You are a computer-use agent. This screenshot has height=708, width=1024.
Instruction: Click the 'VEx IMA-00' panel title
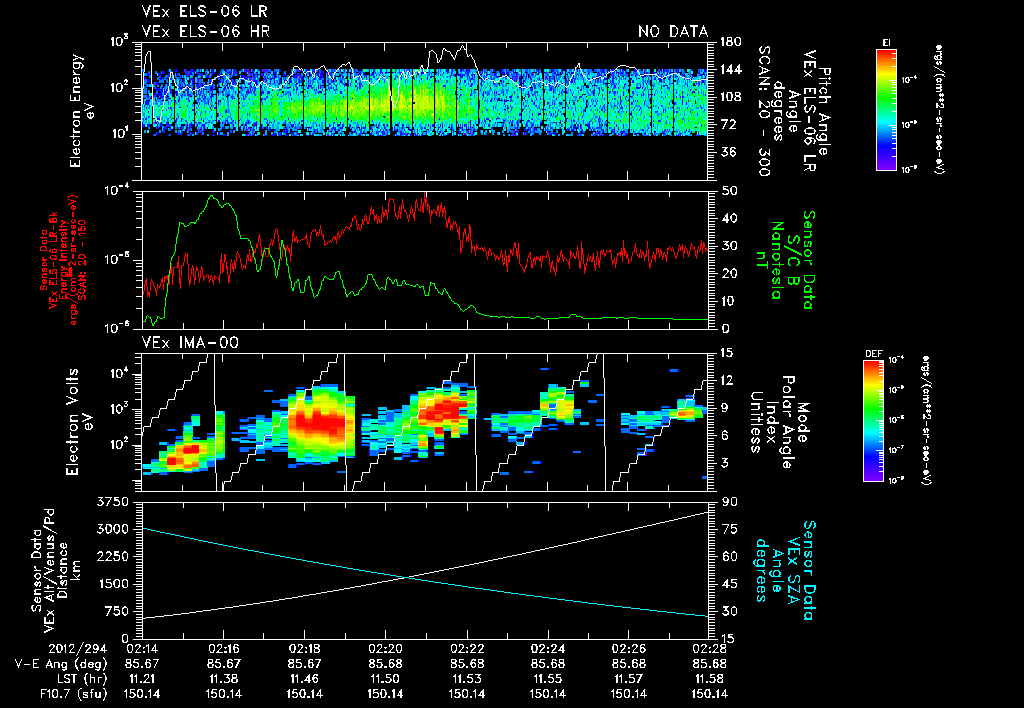click(190, 343)
